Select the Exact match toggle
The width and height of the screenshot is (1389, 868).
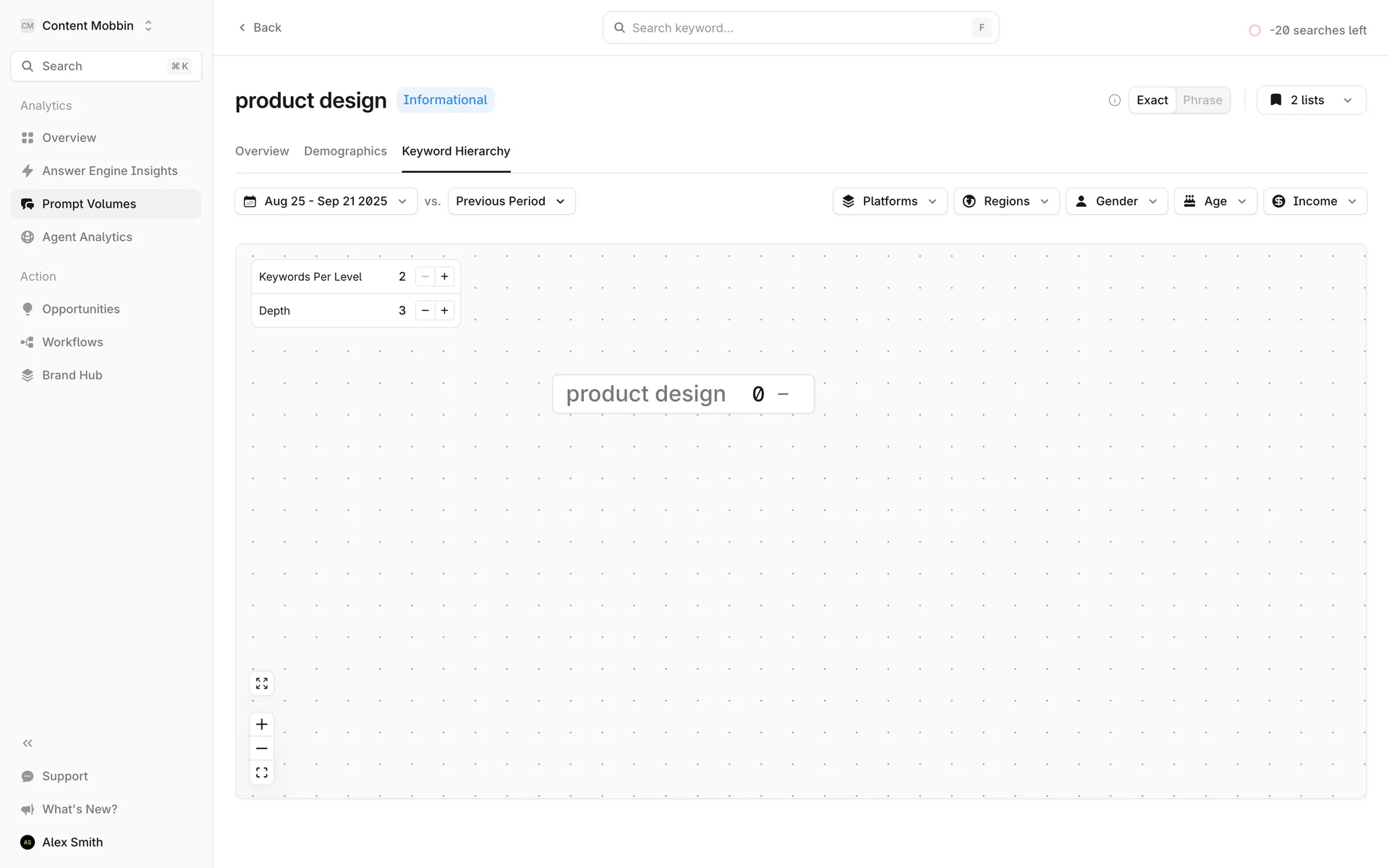pyautogui.click(x=1152, y=101)
